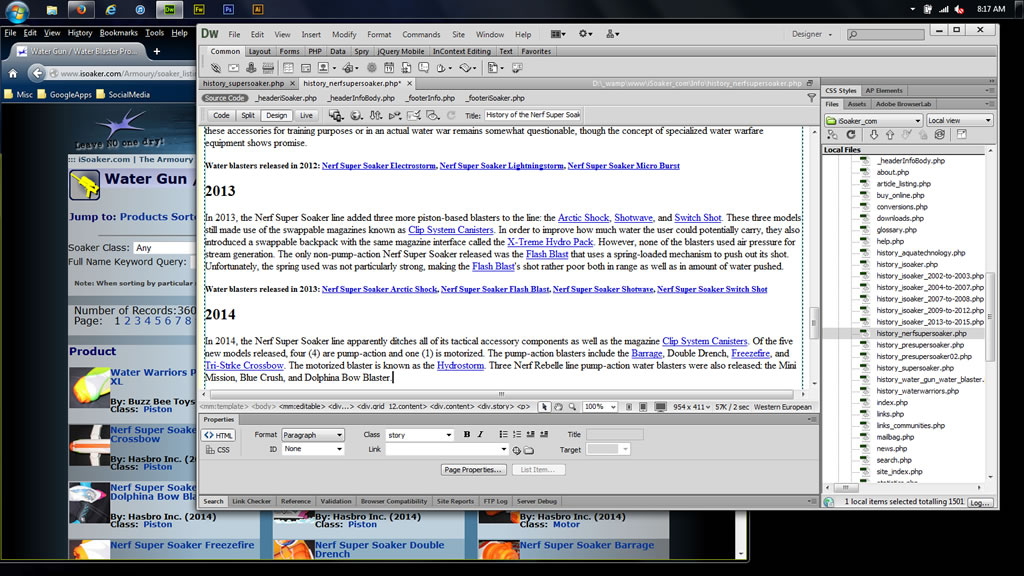Open the Link field dropdown arrow
This screenshot has width=1024, height=576.
pos(504,449)
